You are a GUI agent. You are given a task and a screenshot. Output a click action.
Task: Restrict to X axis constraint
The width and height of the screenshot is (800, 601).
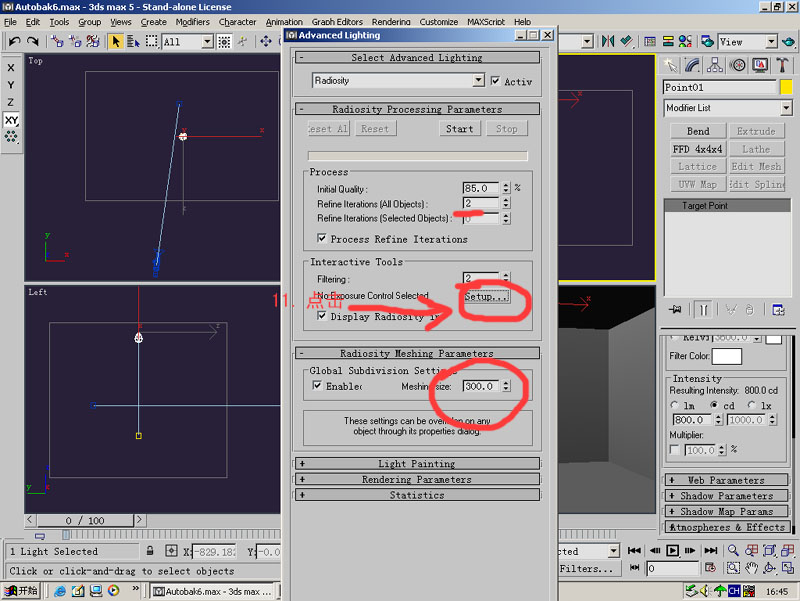click(x=11, y=67)
